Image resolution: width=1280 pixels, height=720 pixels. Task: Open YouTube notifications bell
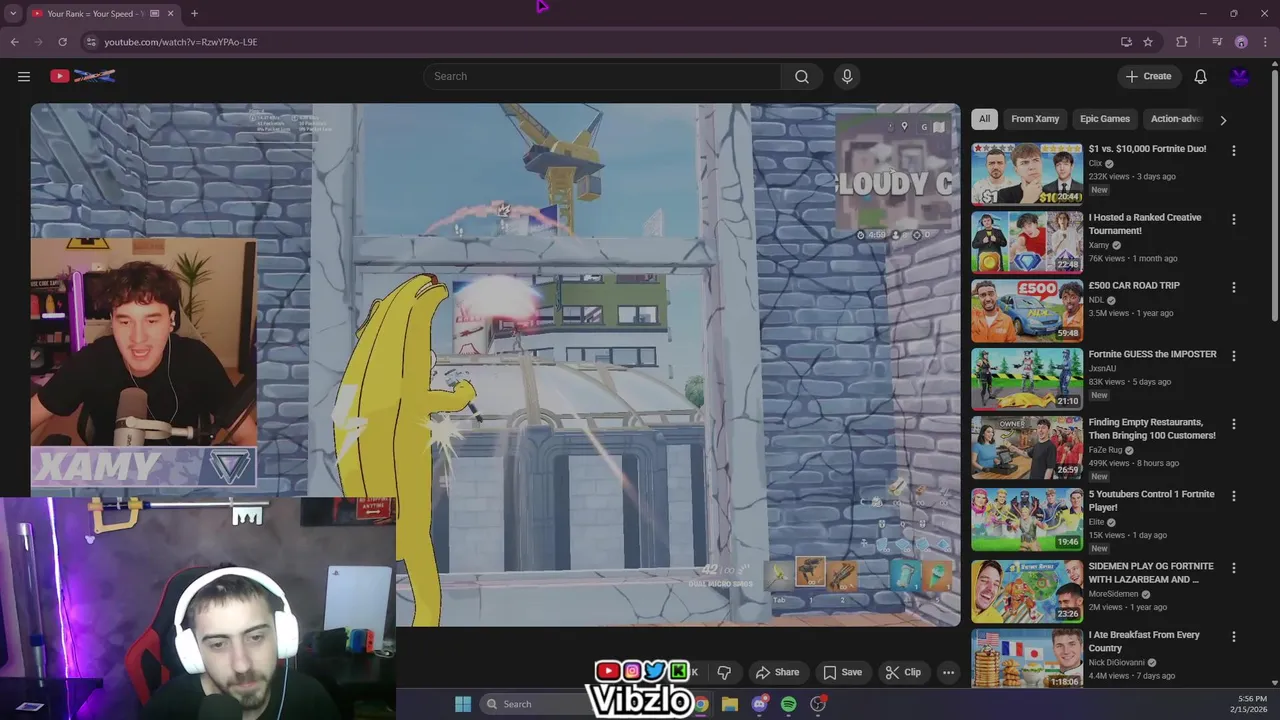pos(1200,76)
